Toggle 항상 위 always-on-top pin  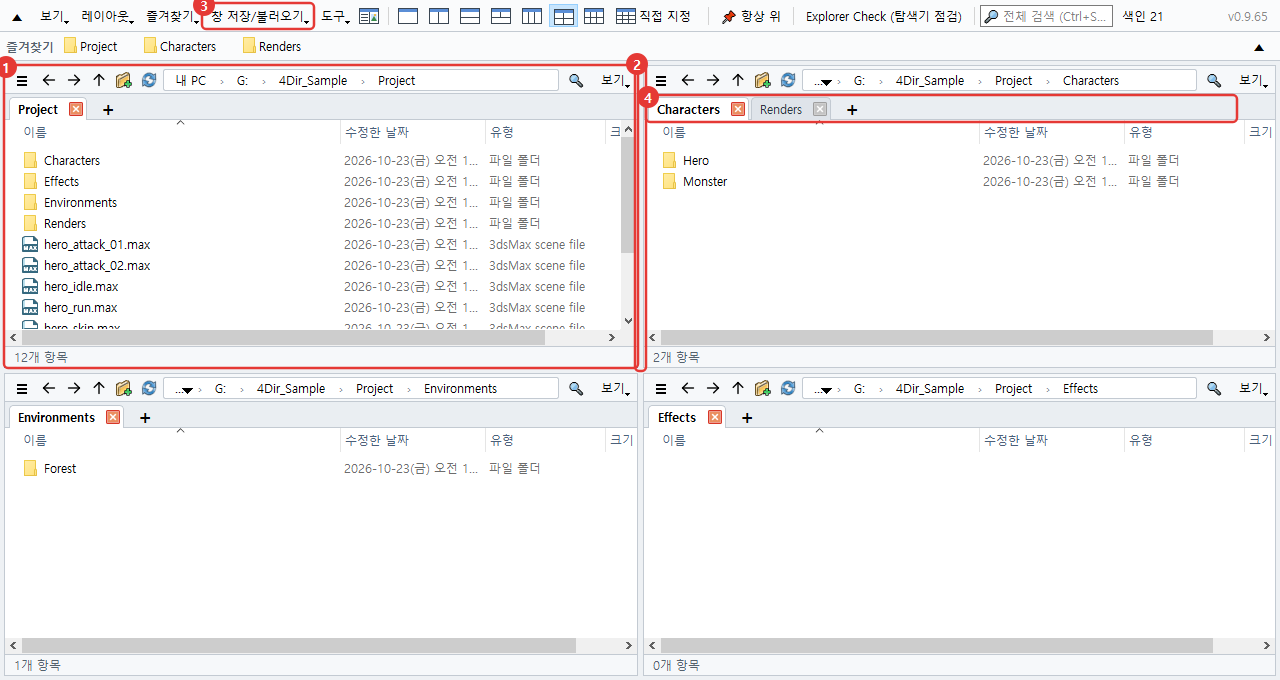pyautogui.click(x=750, y=16)
